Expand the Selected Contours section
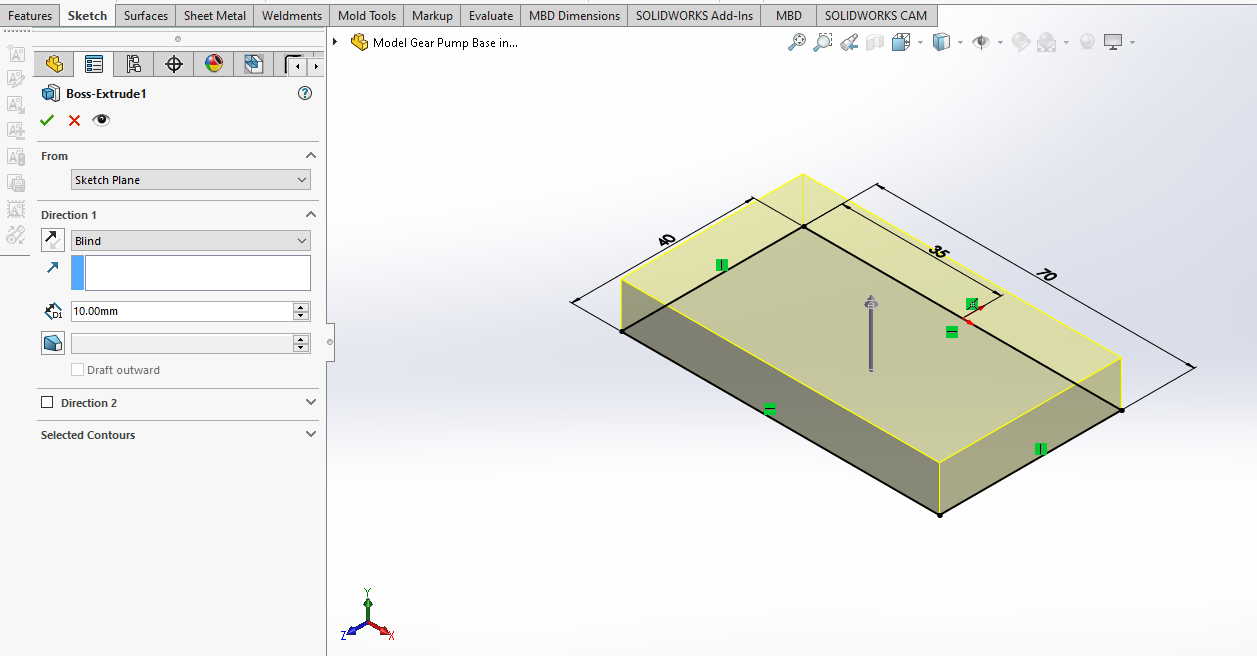Image resolution: width=1257 pixels, height=656 pixels. pyautogui.click(x=311, y=435)
